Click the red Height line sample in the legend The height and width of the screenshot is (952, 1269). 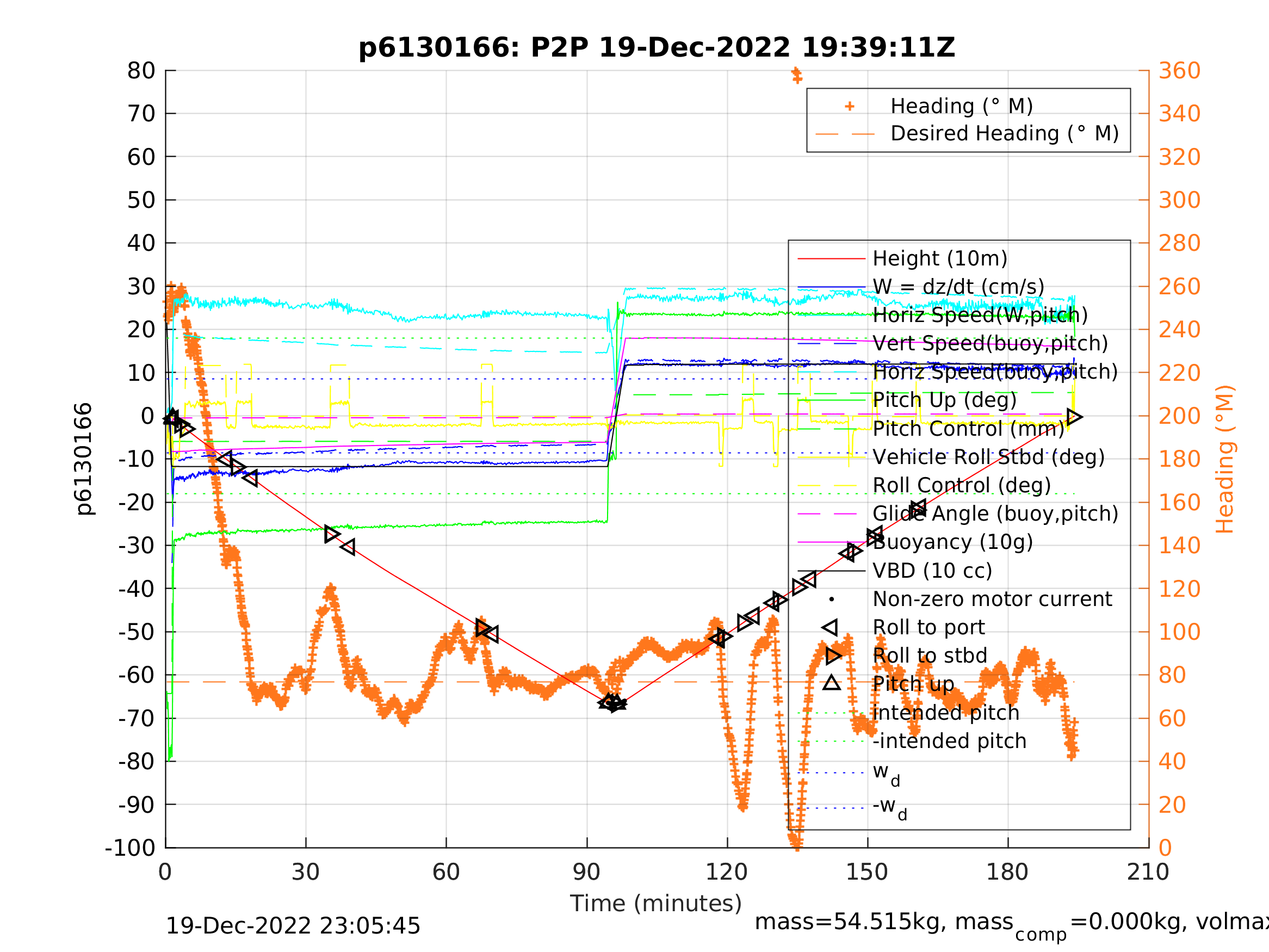coord(831,259)
